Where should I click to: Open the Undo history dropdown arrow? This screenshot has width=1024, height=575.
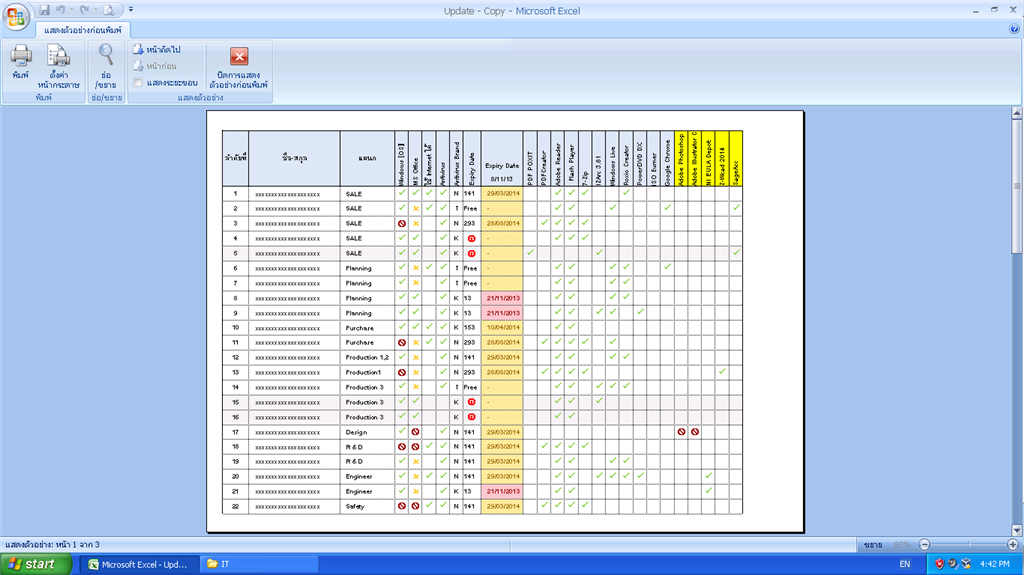(71, 10)
